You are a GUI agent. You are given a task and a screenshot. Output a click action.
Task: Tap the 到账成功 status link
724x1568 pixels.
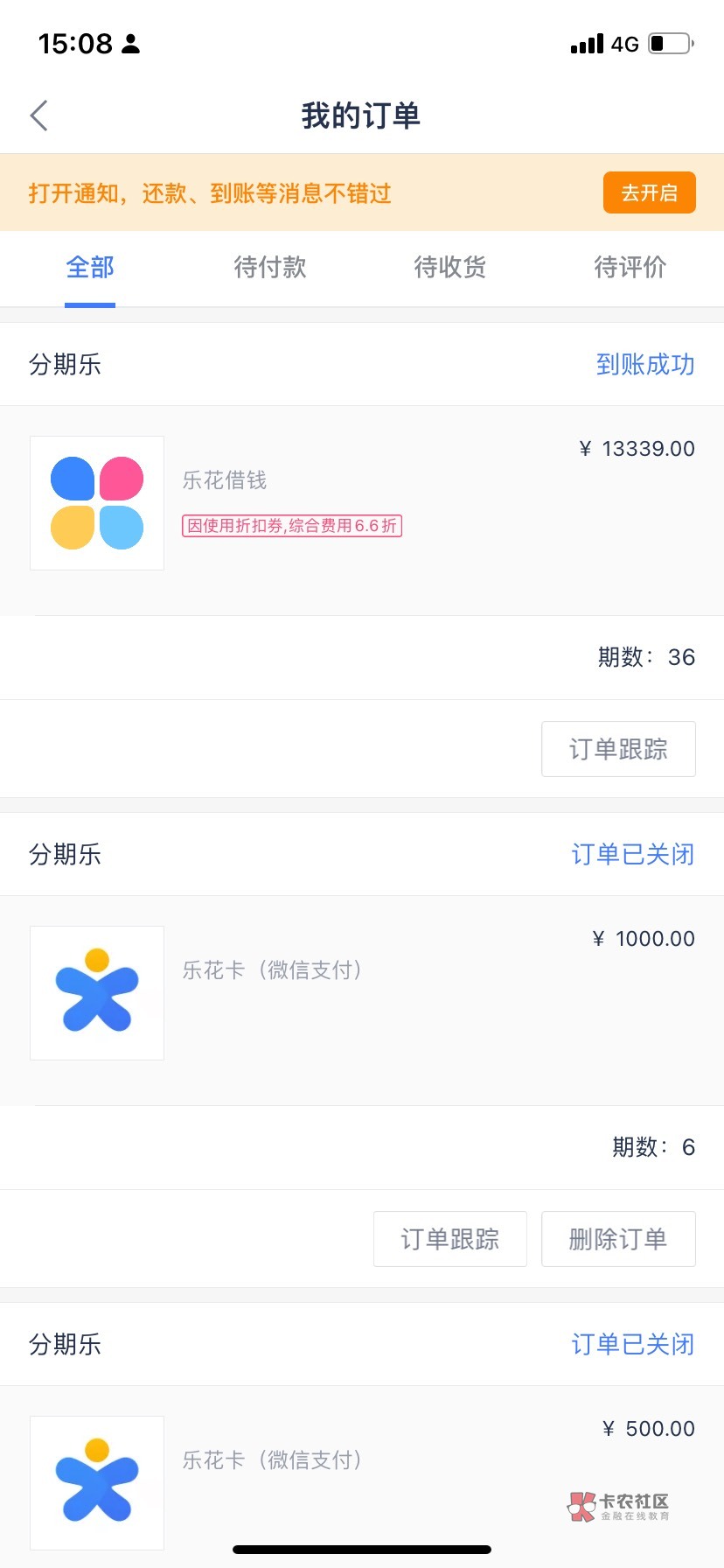pos(645,364)
